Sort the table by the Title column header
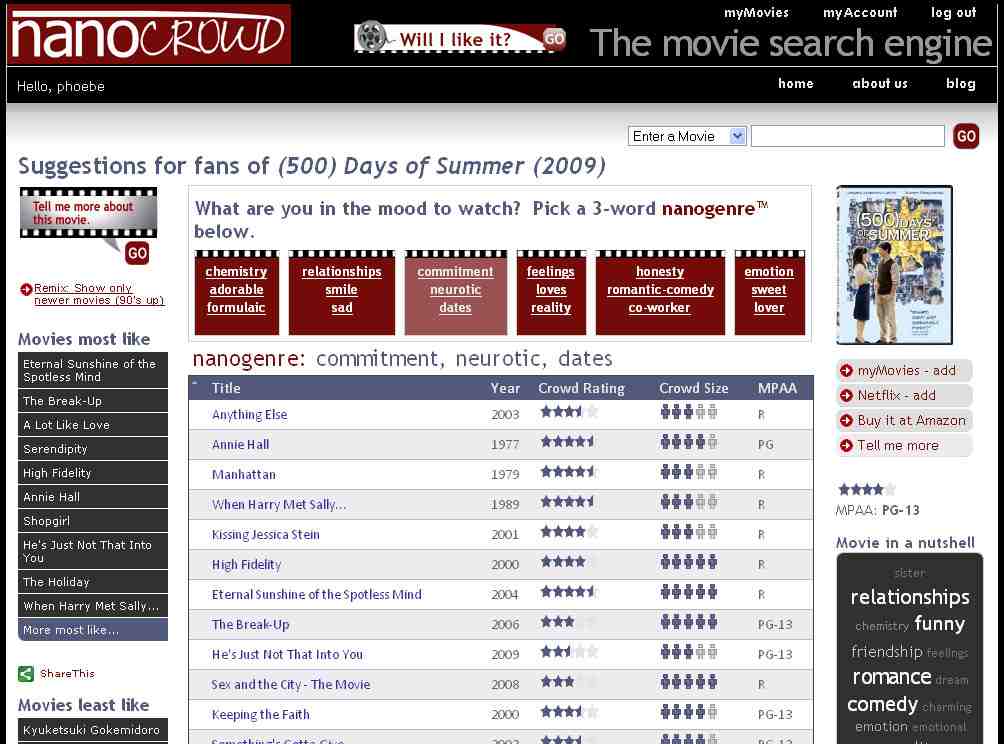This screenshot has height=744, width=1004. pos(226,388)
